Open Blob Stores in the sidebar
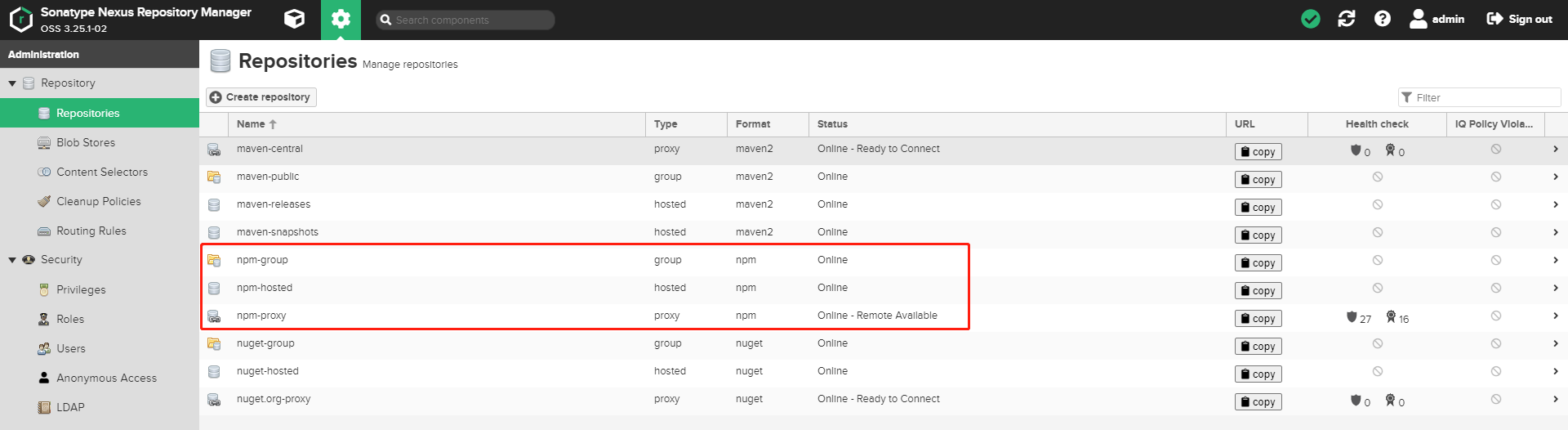1568x430 pixels. [85, 142]
